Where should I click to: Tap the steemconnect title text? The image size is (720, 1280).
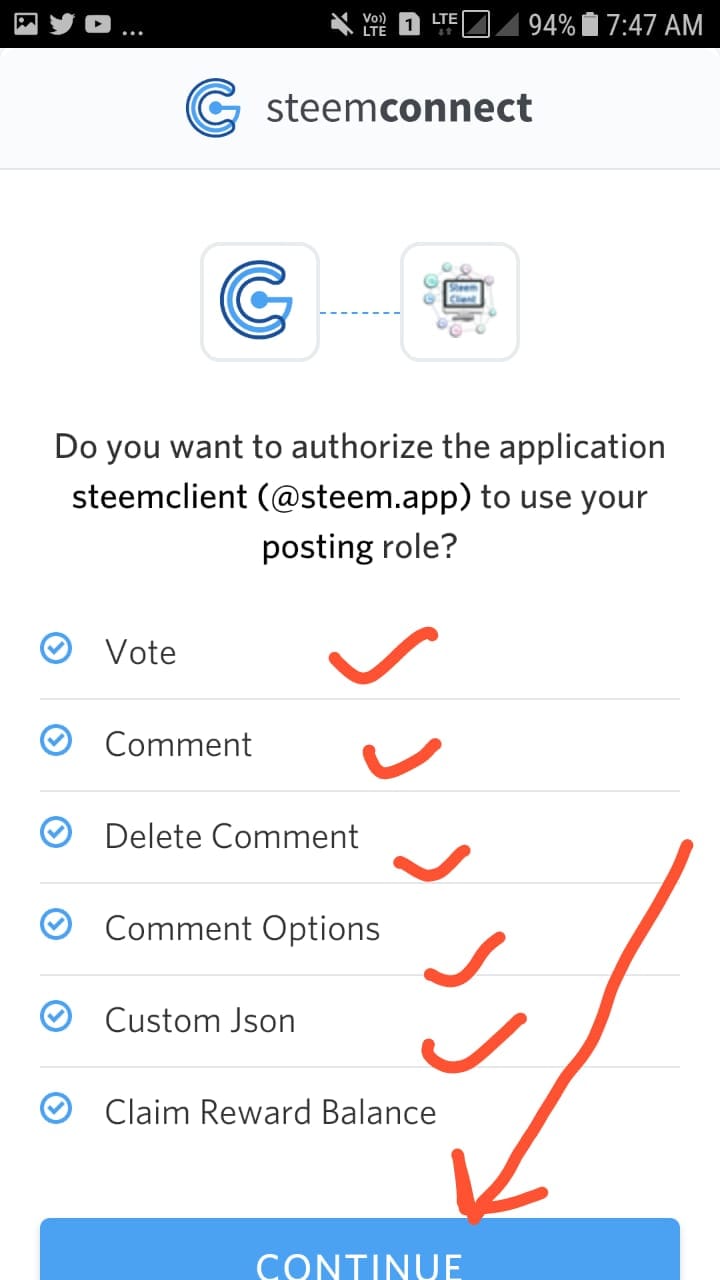pyautogui.click(x=399, y=108)
